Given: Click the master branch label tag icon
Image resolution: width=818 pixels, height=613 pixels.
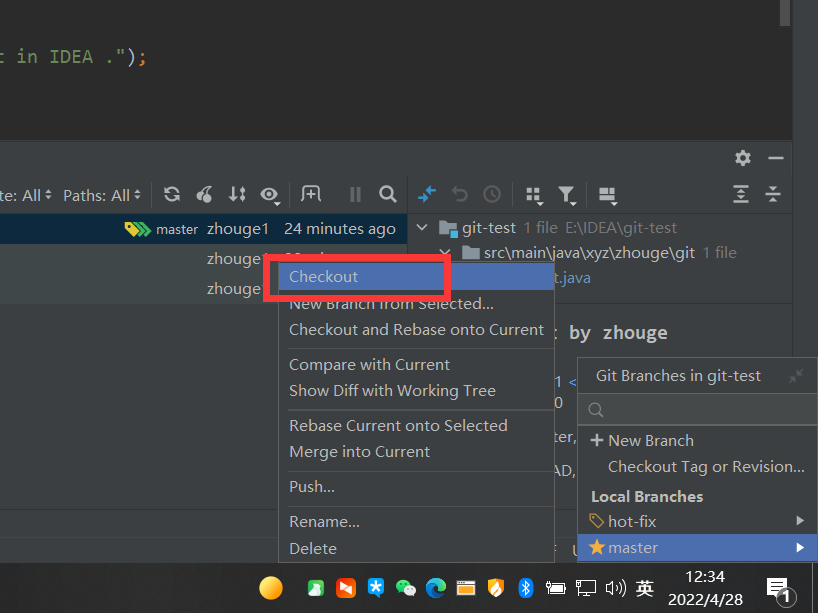Looking at the screenshot, I should tap(138, 229).
